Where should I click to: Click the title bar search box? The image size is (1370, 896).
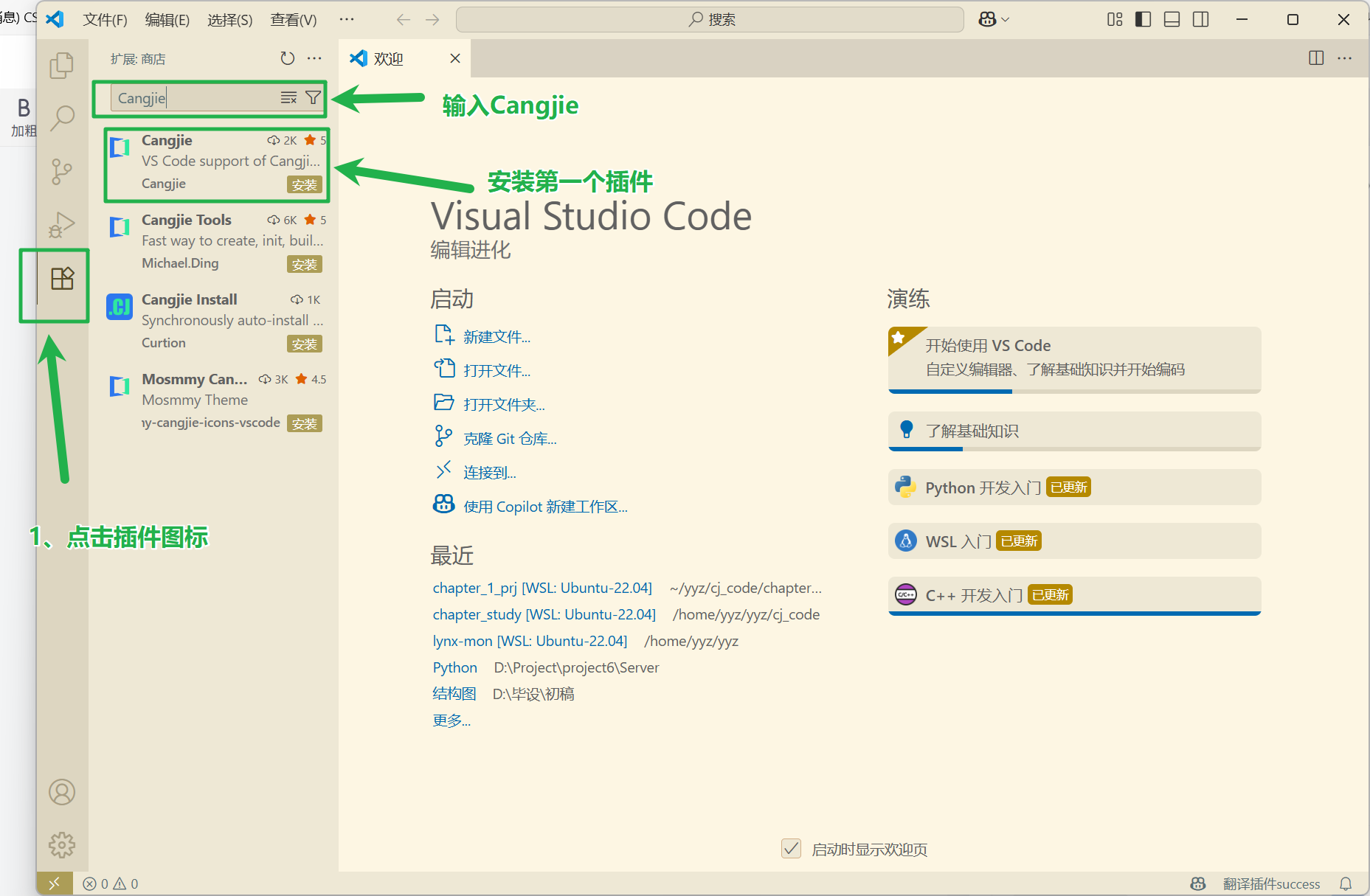(x=710, y=20)
